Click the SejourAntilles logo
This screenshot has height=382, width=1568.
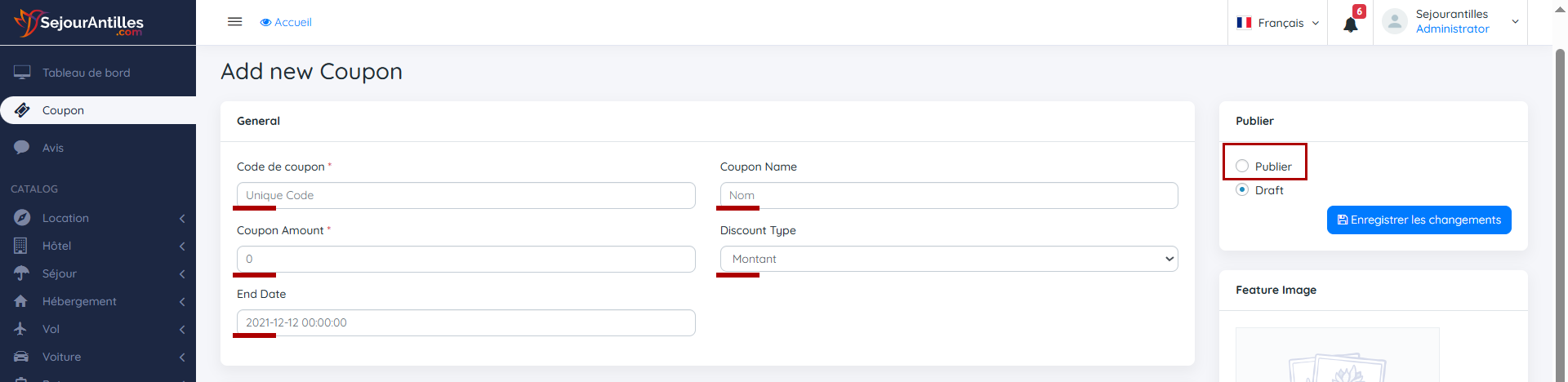click(79, 23)
